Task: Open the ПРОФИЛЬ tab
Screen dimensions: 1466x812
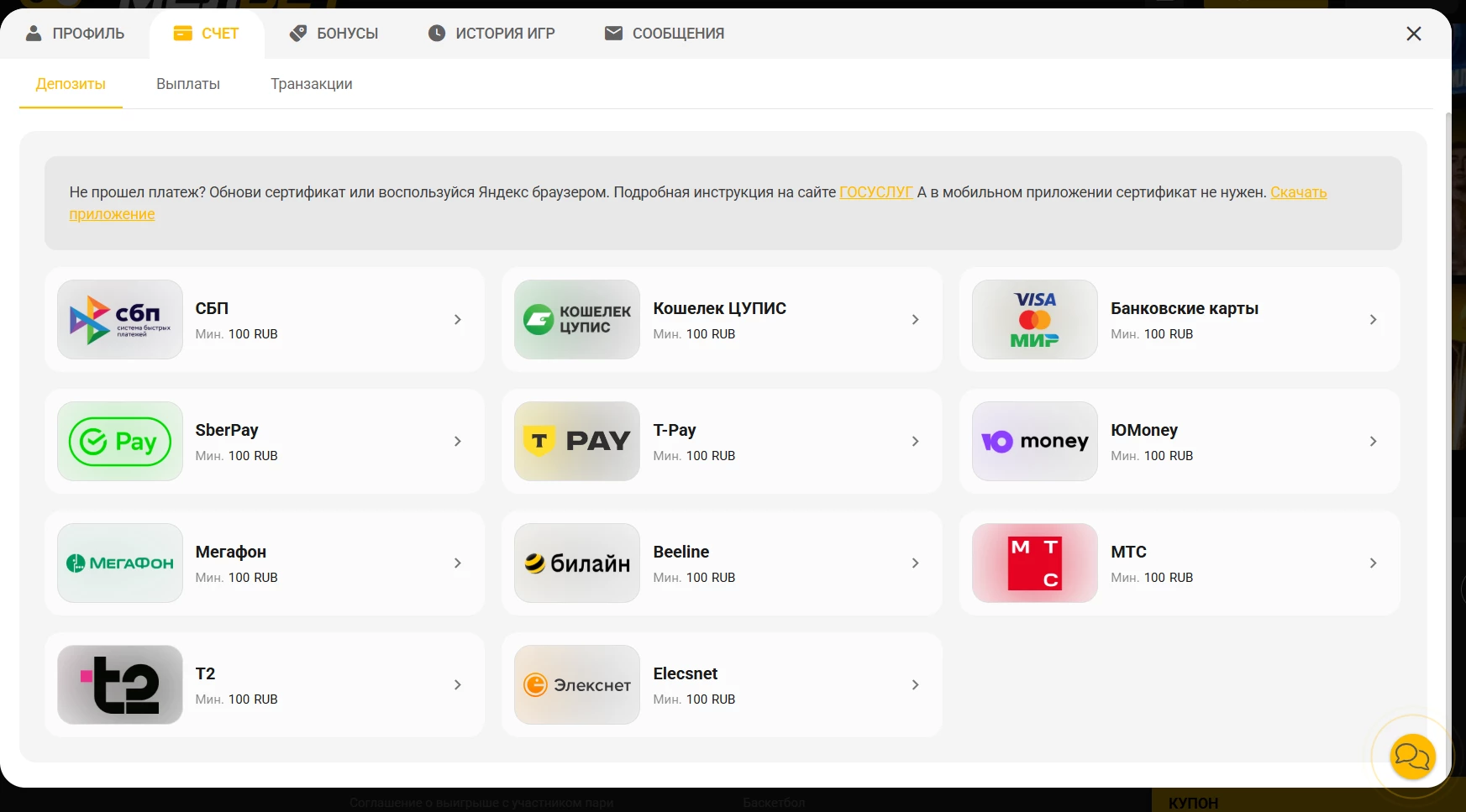Action: coord(75,34)
